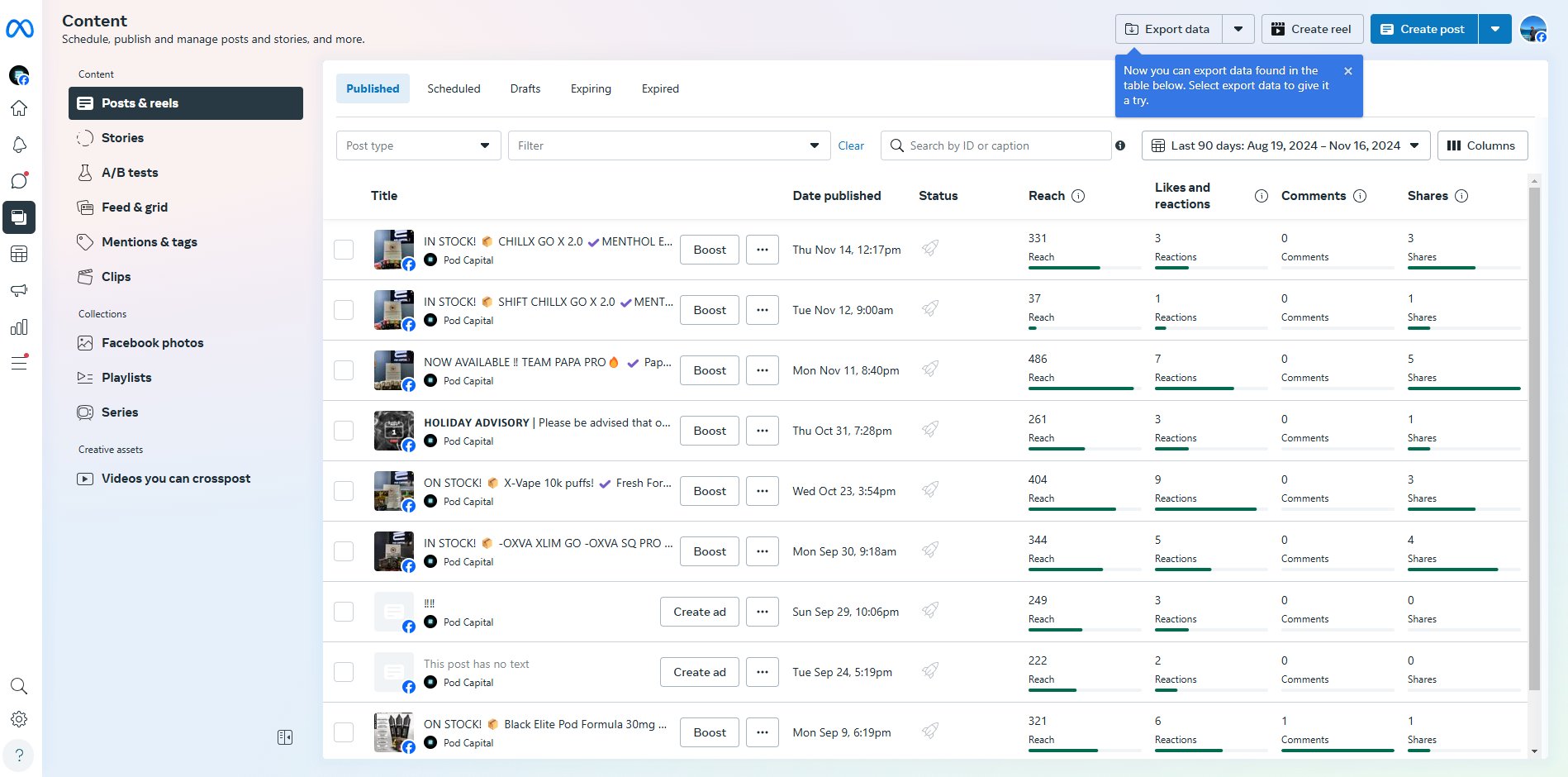Switch to the Expired tab
The image size is (1568, 777).
coord(660,88)
